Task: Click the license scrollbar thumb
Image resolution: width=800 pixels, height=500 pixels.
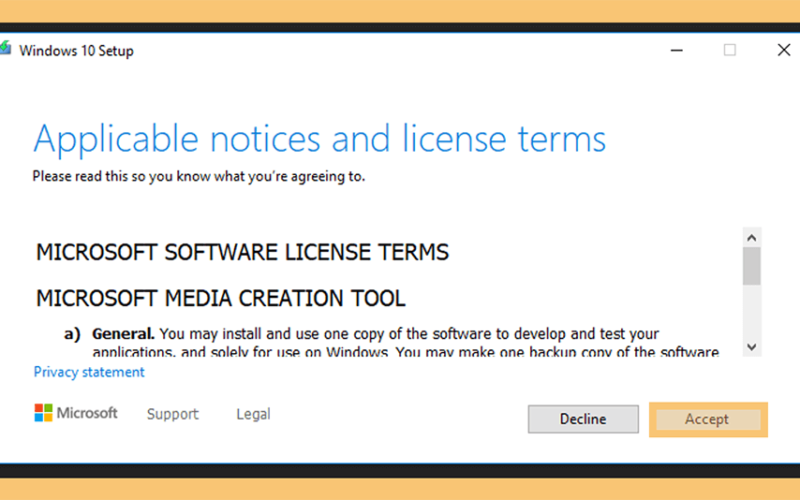Action: (x=752, y=266)
